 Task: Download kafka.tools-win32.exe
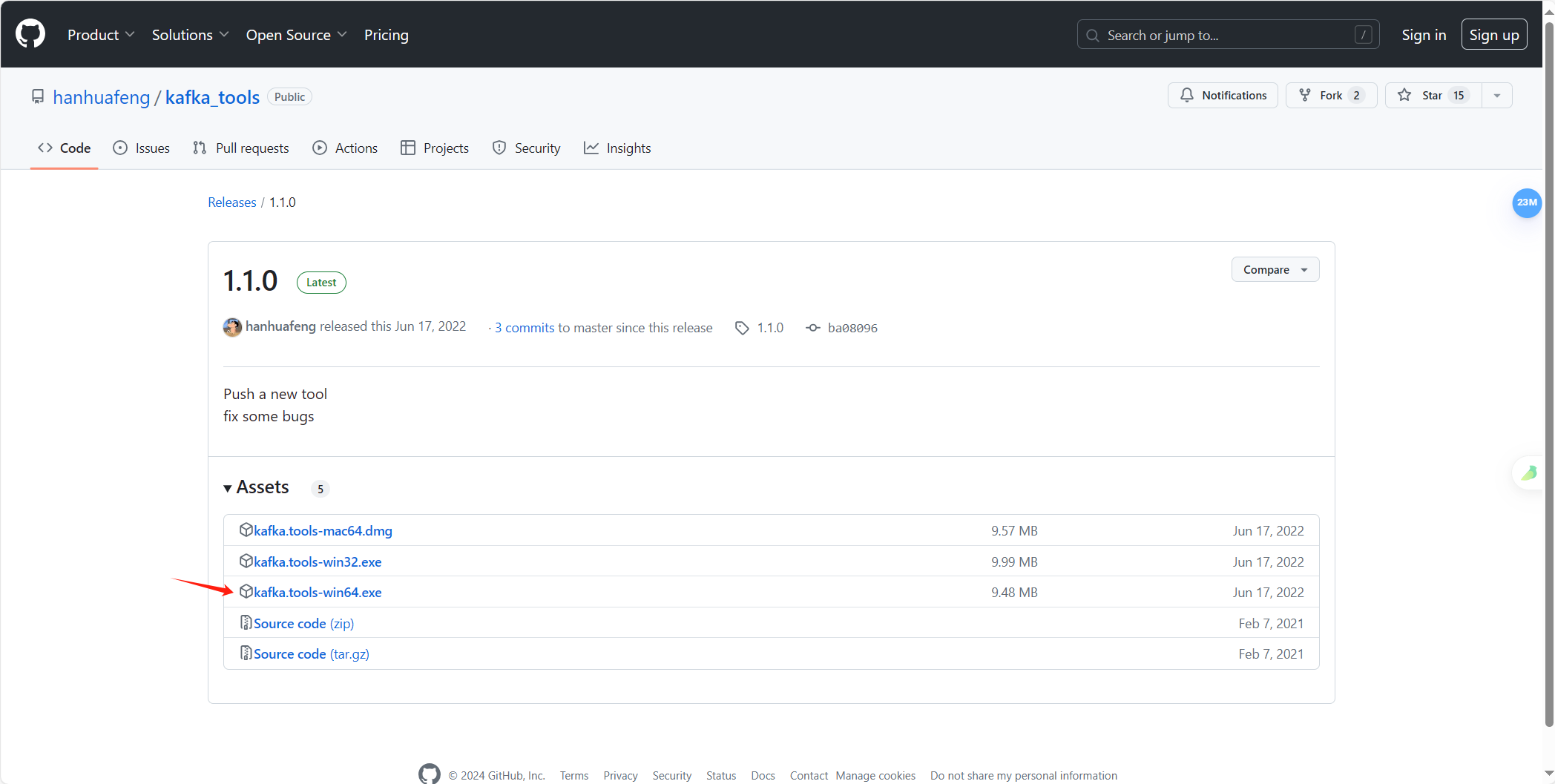pyautogui.click(x=318, y=562)
